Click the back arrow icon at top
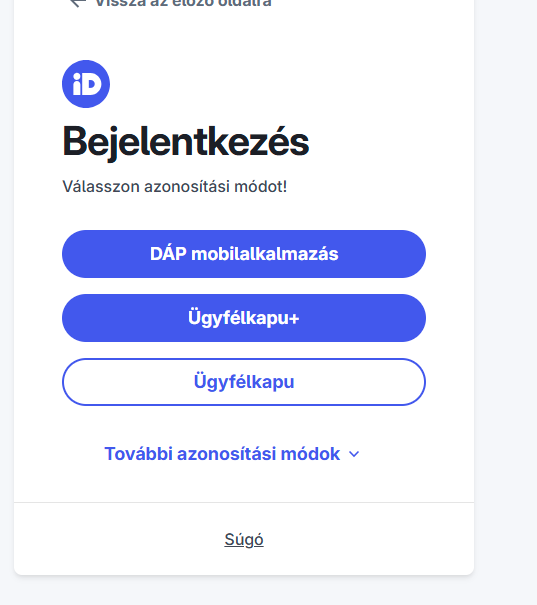 coord(78,3)
